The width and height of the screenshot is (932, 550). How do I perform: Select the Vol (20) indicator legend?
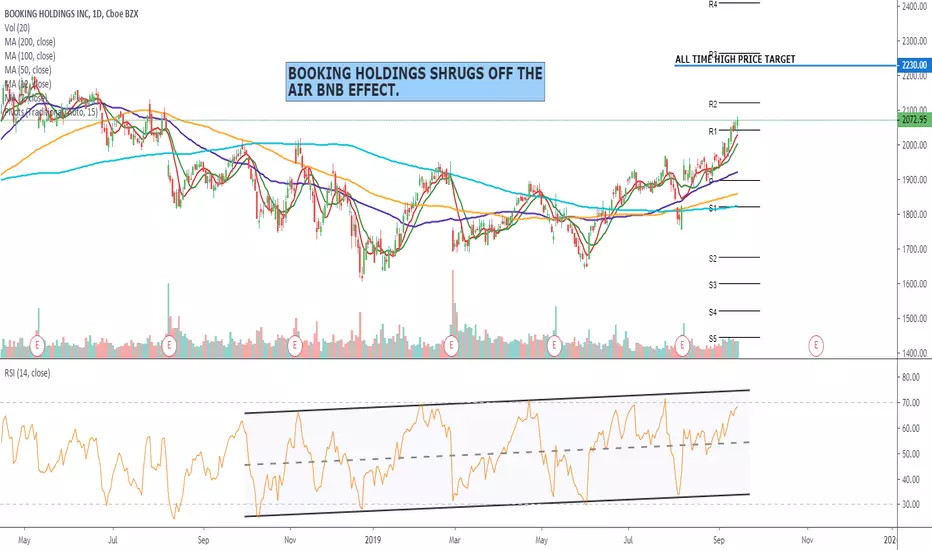coord(17,28)
